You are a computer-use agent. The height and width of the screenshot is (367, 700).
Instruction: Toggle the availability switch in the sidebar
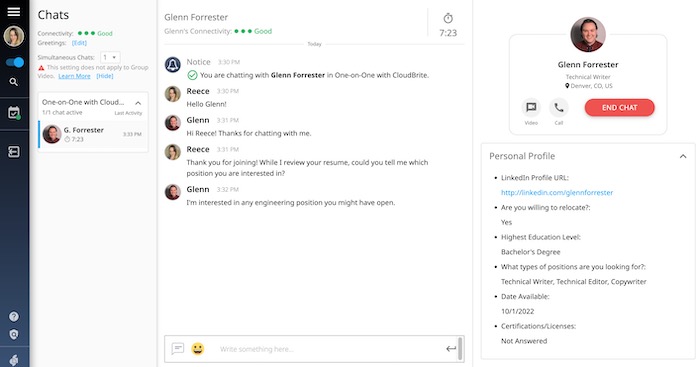pyautogui.click(x=15, y=62)
